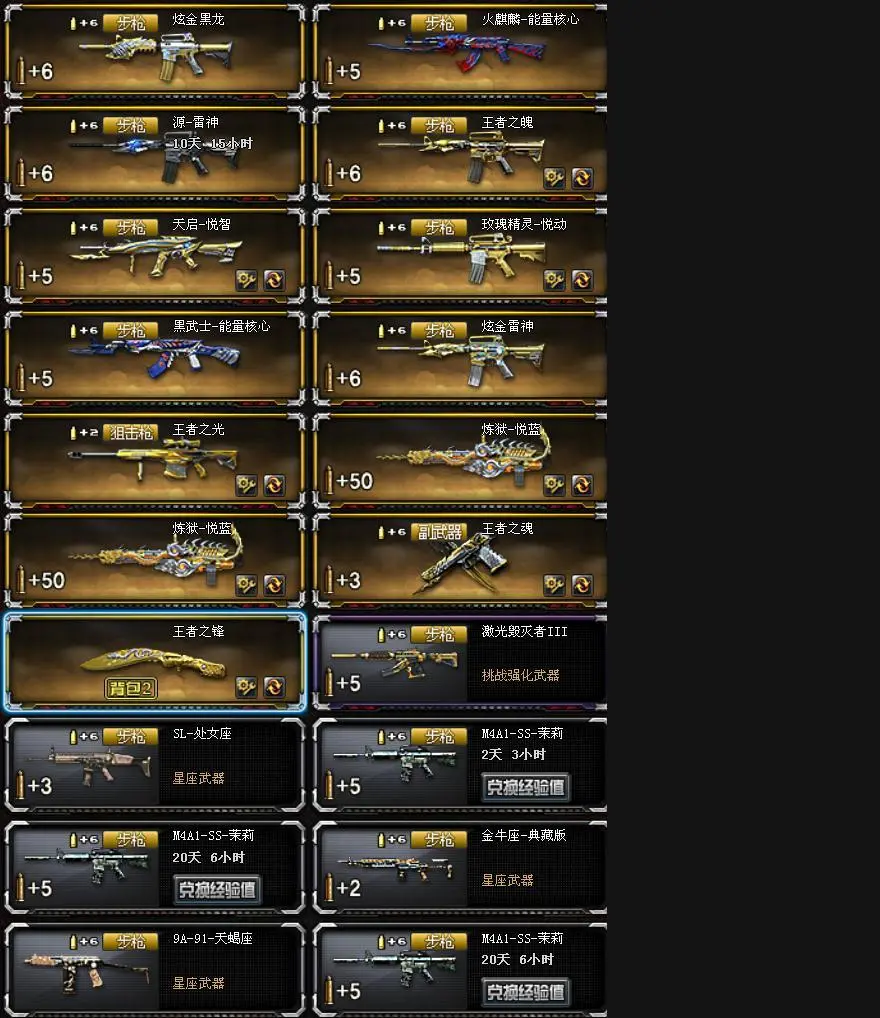Click swap arrows icon on 王者之锋 knife card
The width and height of the screenshot is (880, 1018).
click(x=274, y=687)
